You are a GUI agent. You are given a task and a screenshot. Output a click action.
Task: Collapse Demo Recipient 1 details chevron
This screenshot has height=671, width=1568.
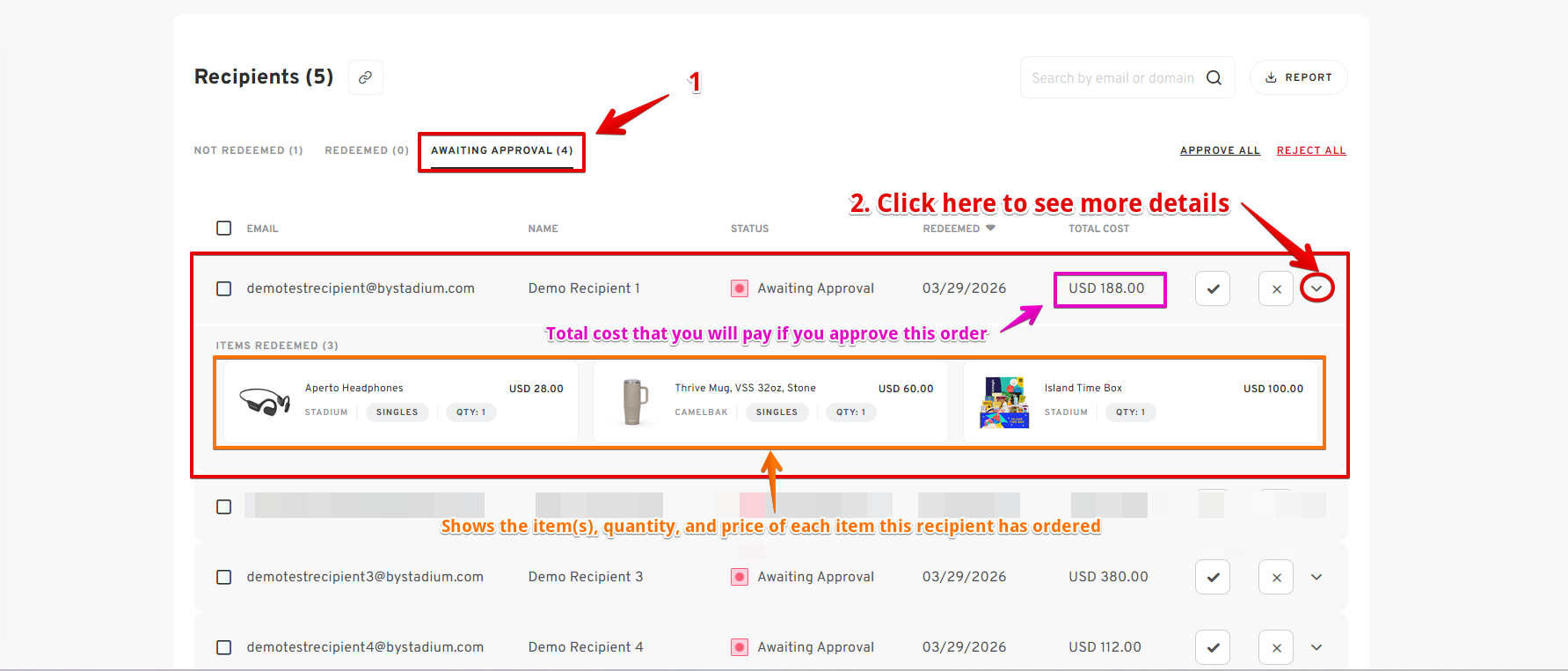tap(1316, 288)
